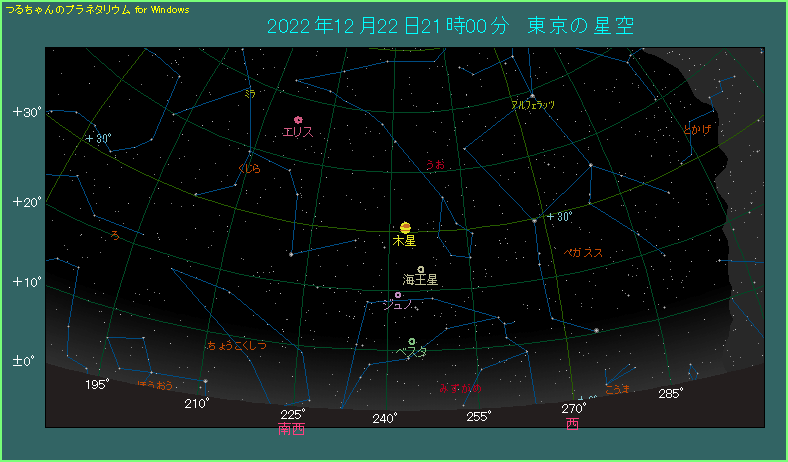
Task: Click the Eris (エリス) dwarf planet symbol
Action: [297, 120]
